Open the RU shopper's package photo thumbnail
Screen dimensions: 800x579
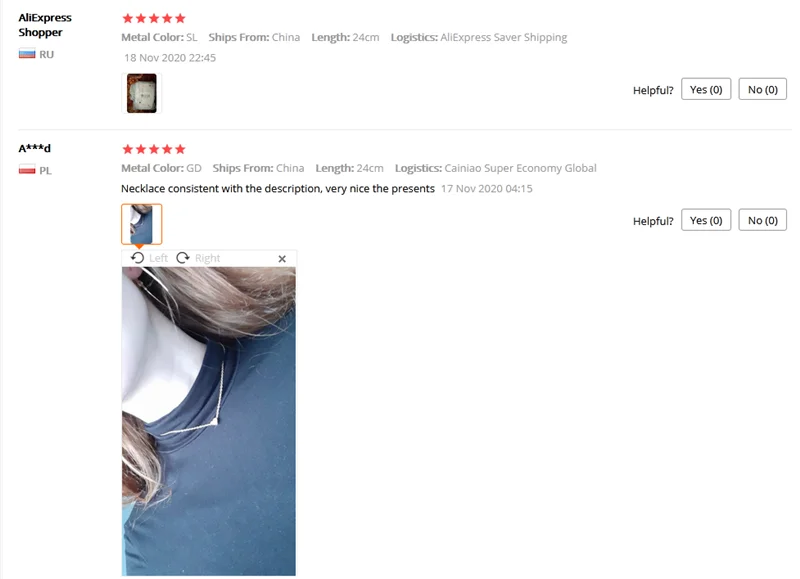click(142, 93)
